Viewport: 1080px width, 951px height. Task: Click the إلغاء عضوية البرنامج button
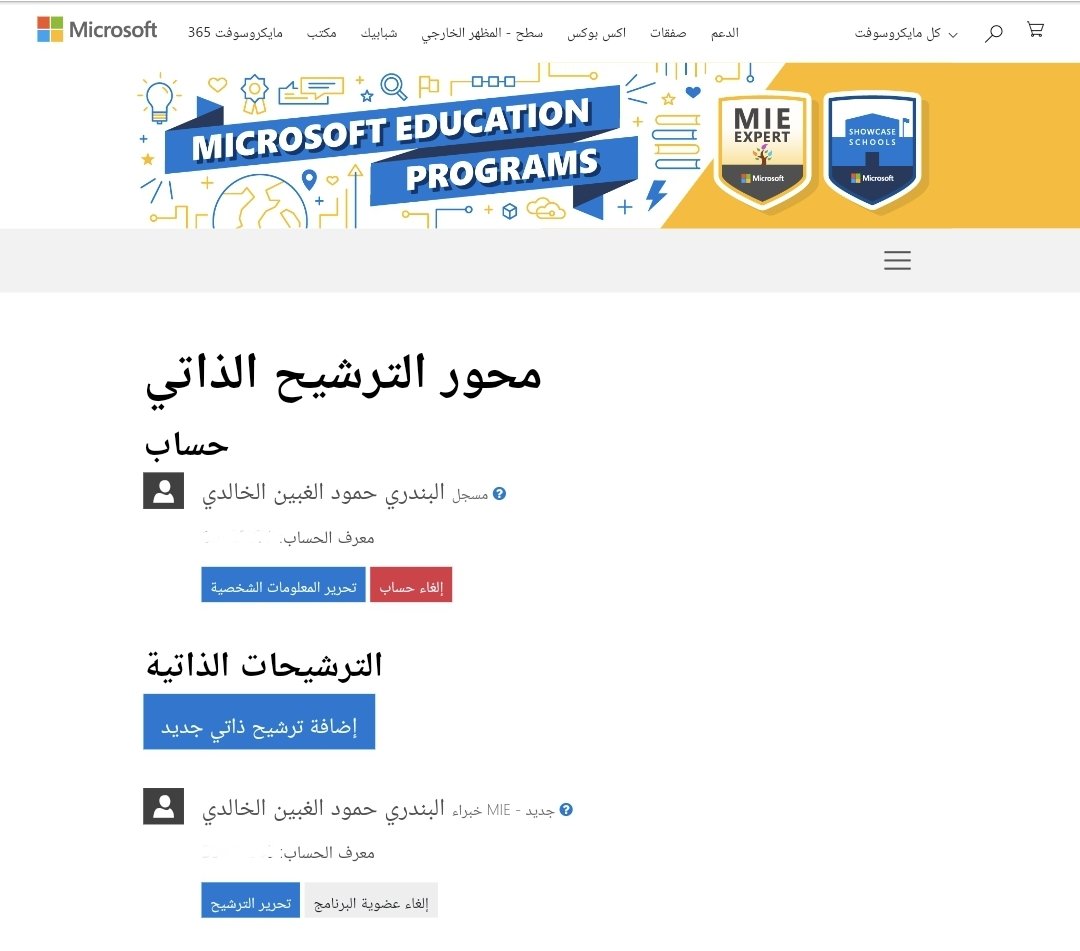(x=371, y=900)
